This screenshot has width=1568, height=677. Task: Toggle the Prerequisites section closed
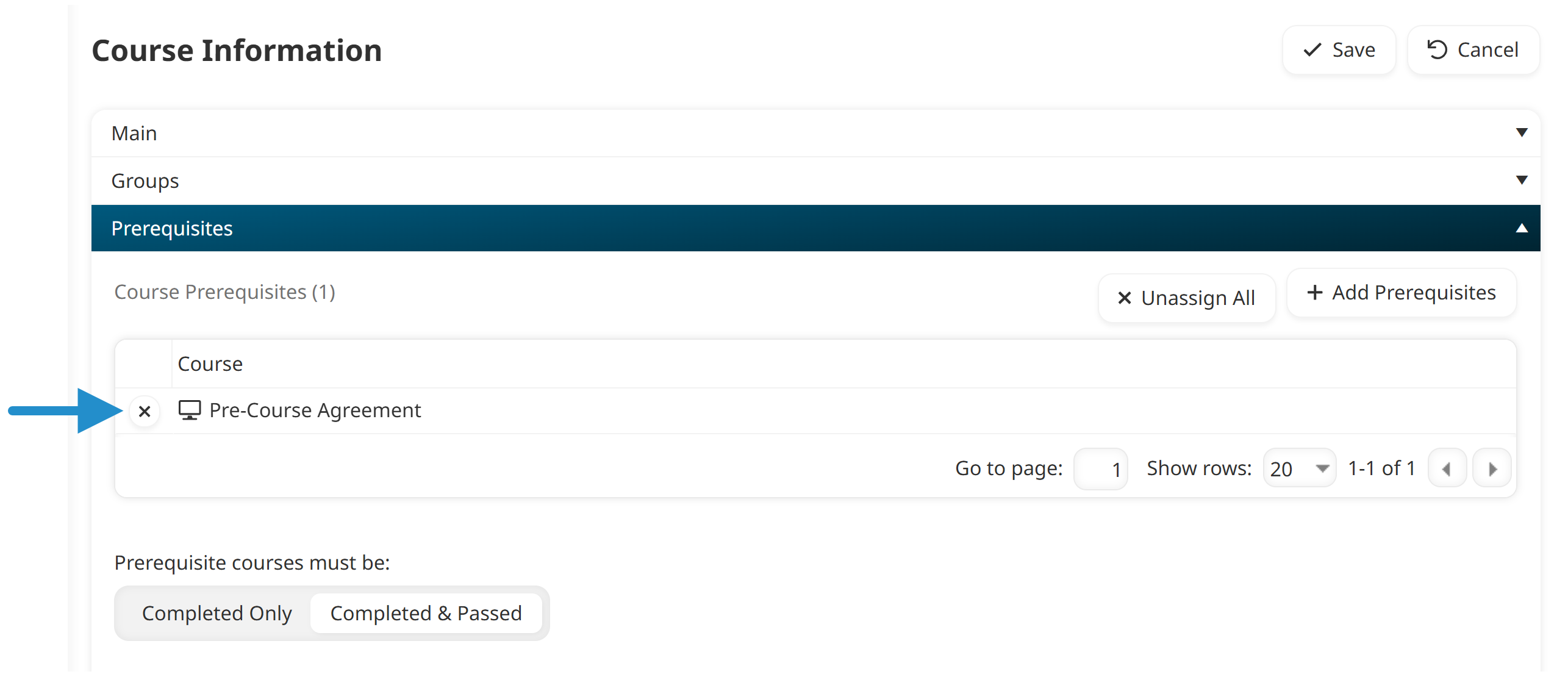[x=1522, y=227]
